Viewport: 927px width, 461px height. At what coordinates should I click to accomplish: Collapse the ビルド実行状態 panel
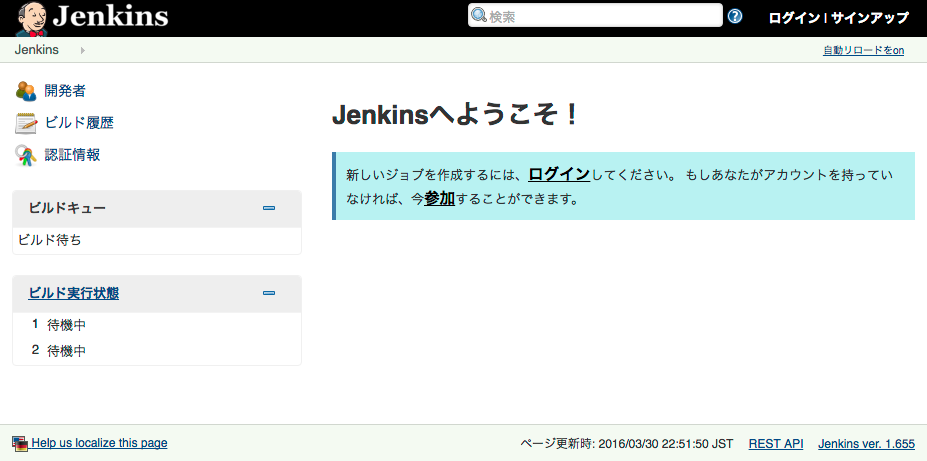click(x=269, y=293)
